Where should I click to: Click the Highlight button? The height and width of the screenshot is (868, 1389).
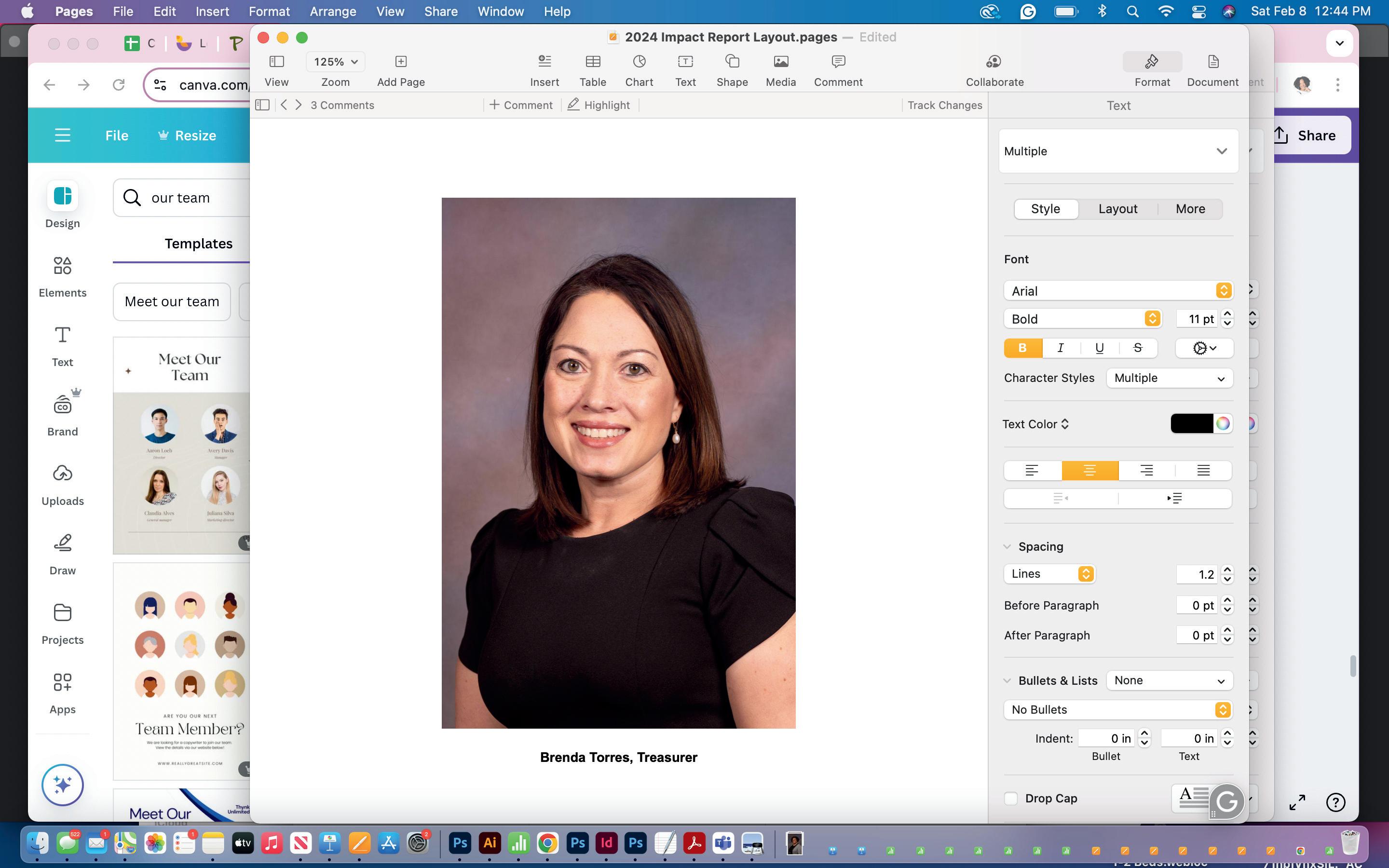point(599,105)
